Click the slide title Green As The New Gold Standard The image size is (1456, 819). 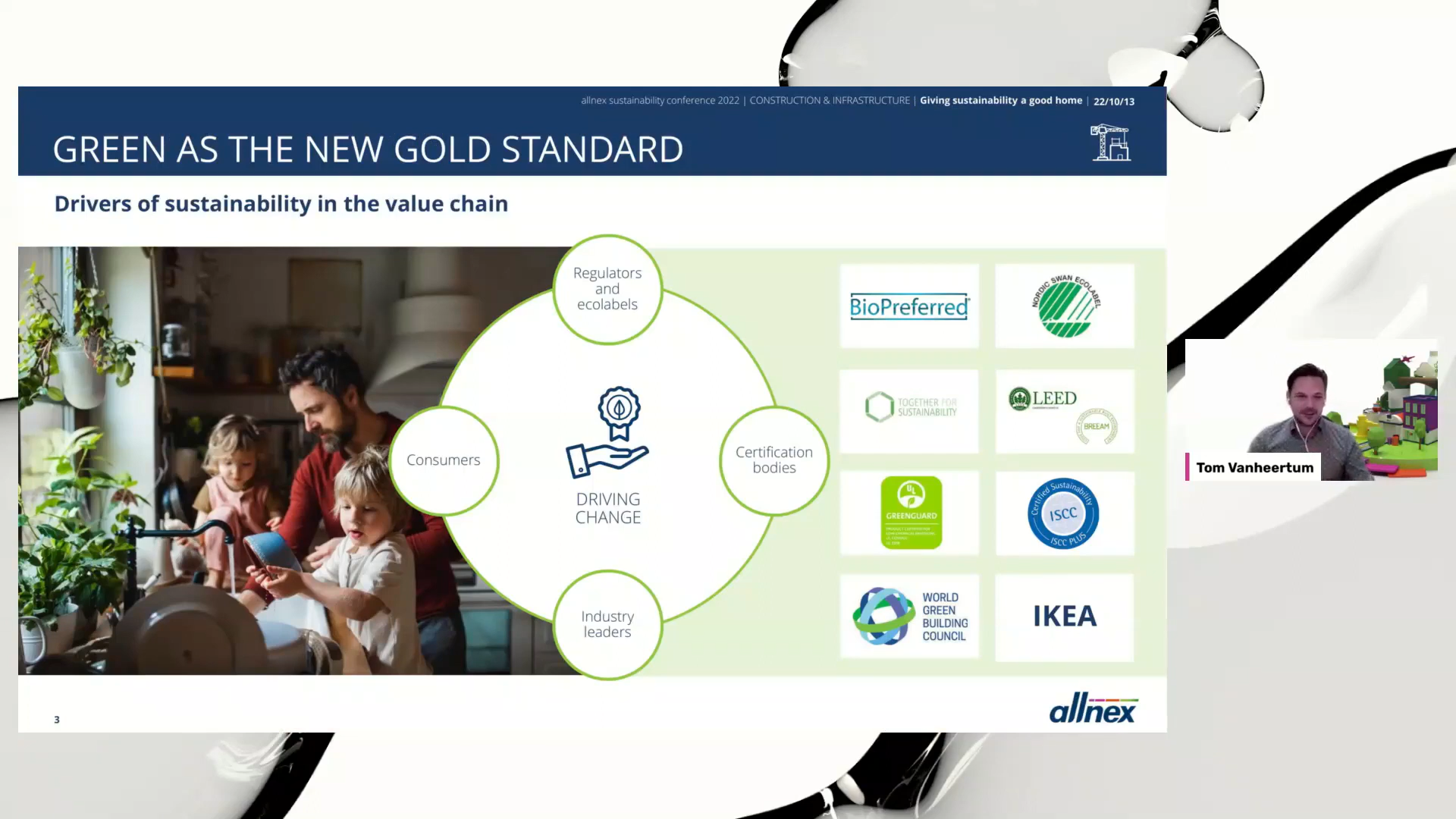point(368,149)
